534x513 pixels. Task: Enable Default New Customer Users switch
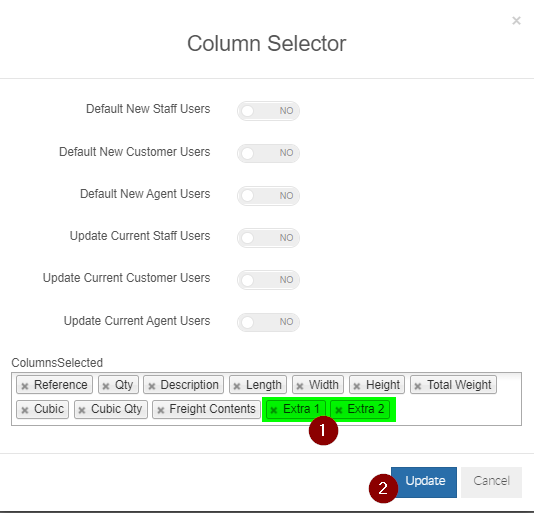(x=268, y=153)
